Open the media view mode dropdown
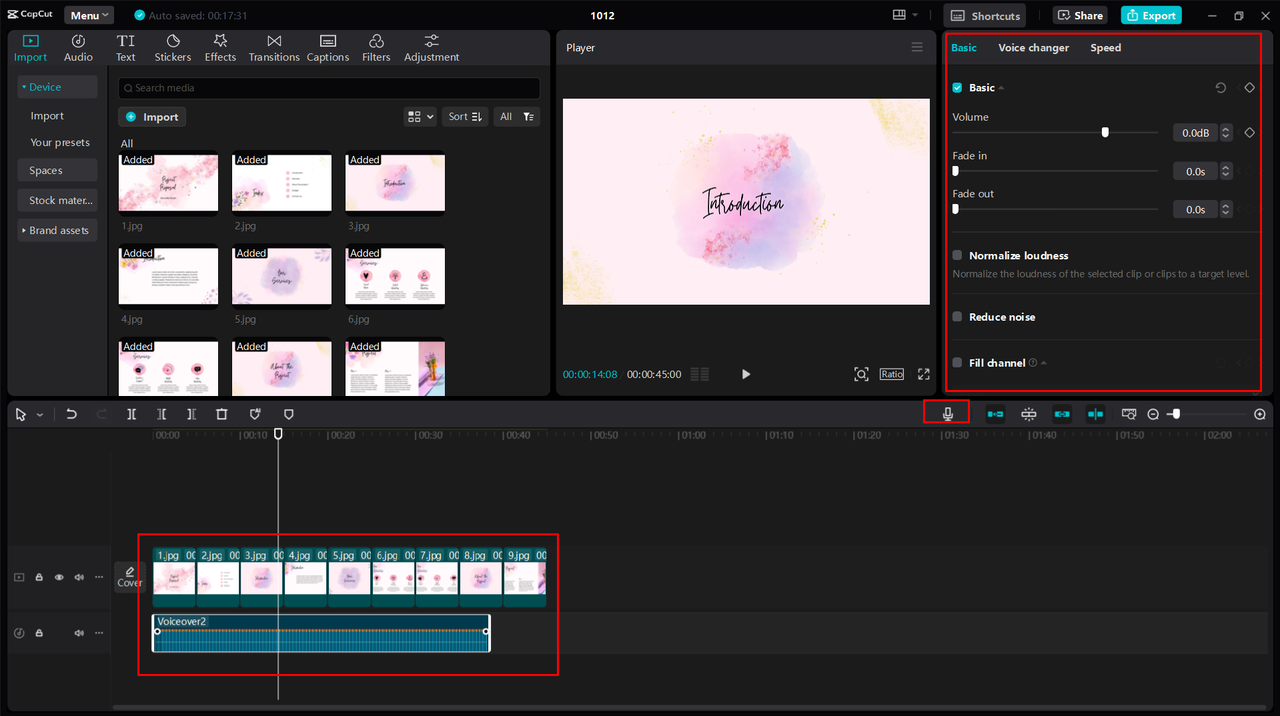 [x=420, y=117]
